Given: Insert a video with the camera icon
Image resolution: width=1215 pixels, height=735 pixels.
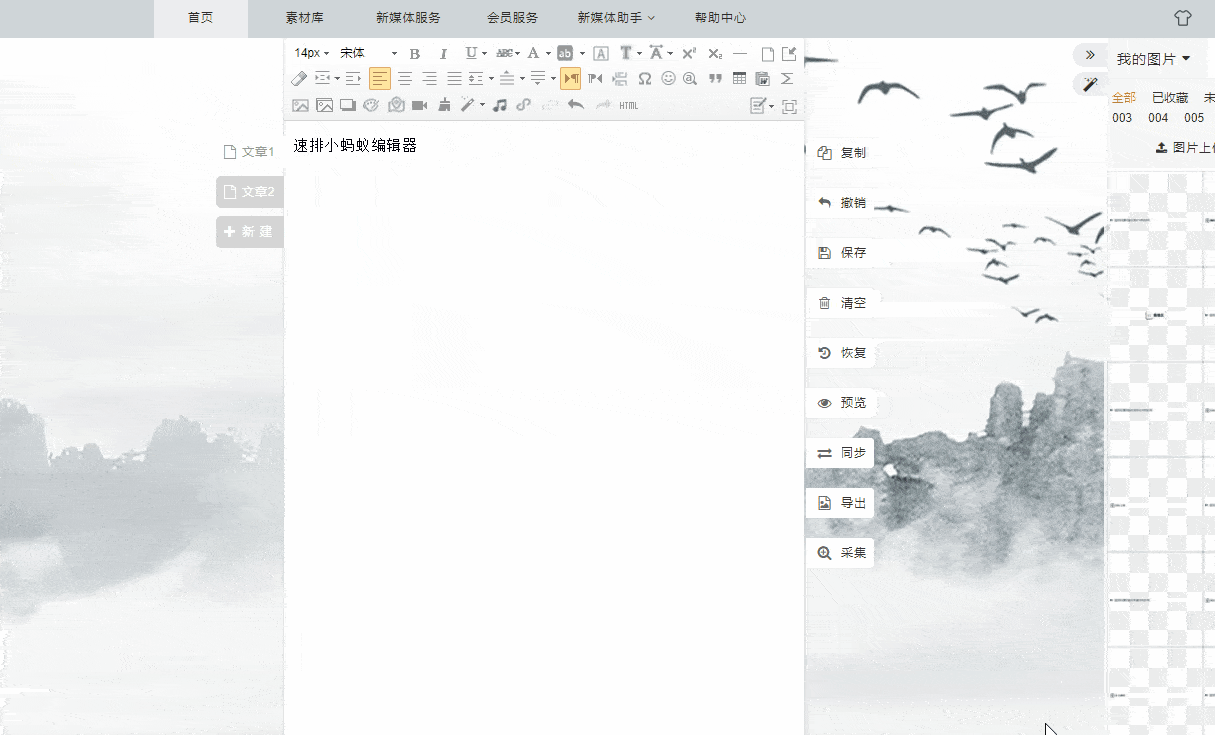Looking at the screenshot, I should tap(420, 105).
